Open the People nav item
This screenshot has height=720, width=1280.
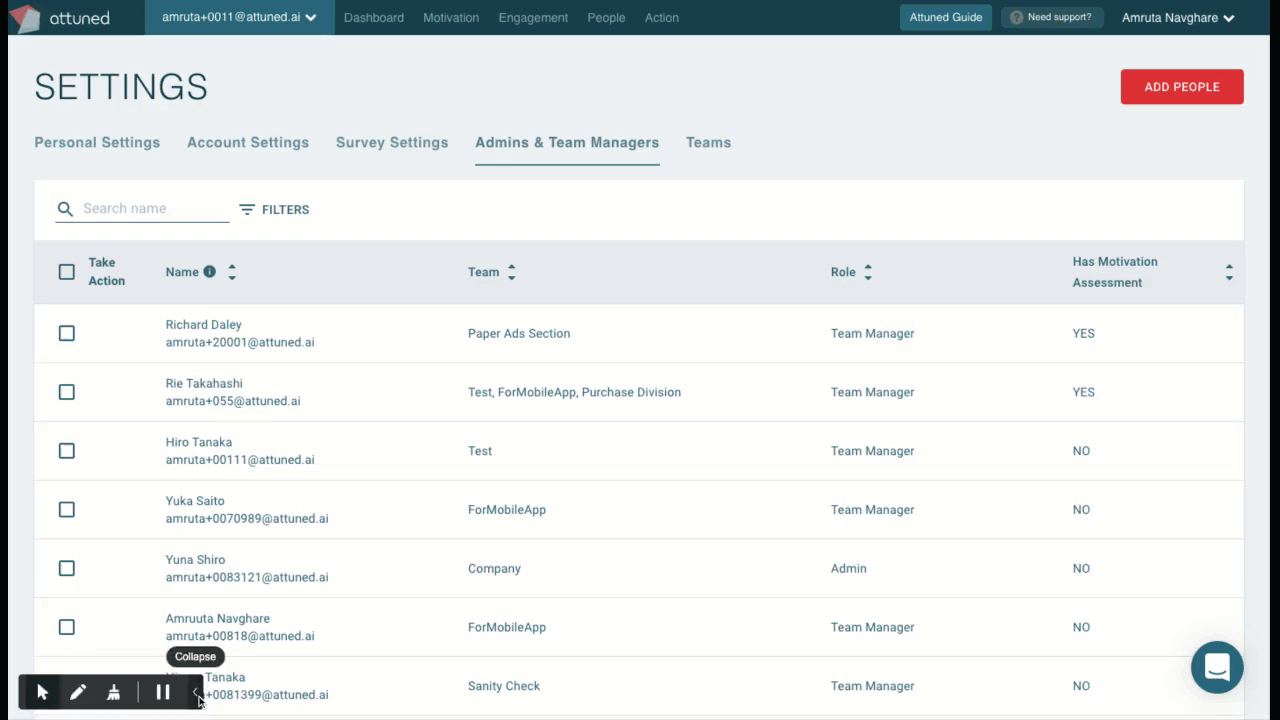tap(606, 18)
